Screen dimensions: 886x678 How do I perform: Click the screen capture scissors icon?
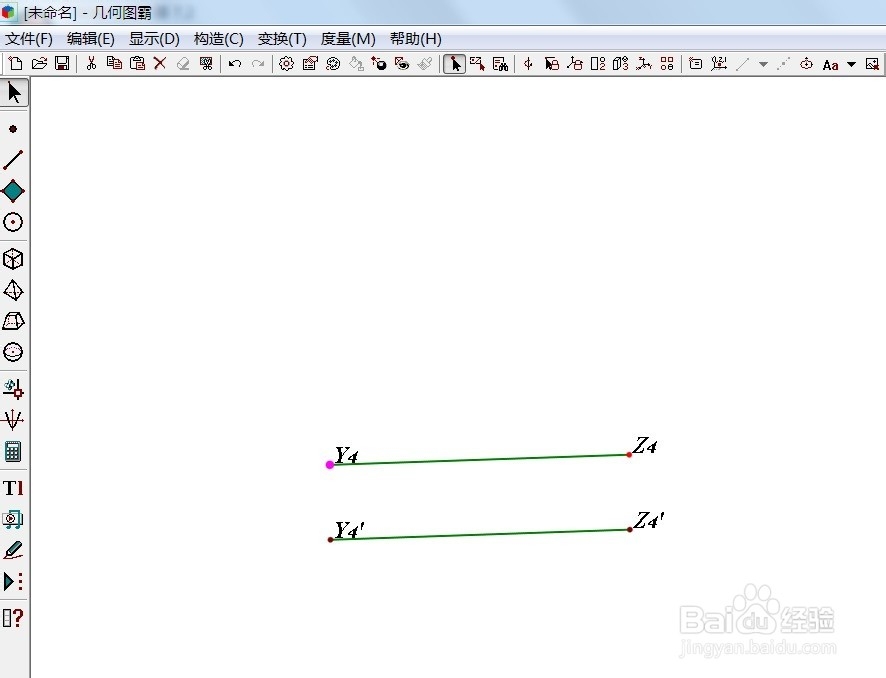(x=206, y=63)
